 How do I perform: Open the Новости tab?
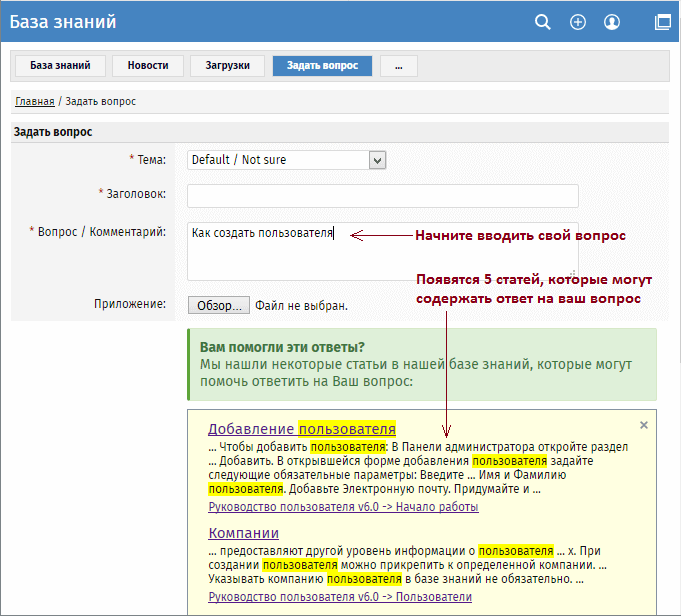[148, 66]
